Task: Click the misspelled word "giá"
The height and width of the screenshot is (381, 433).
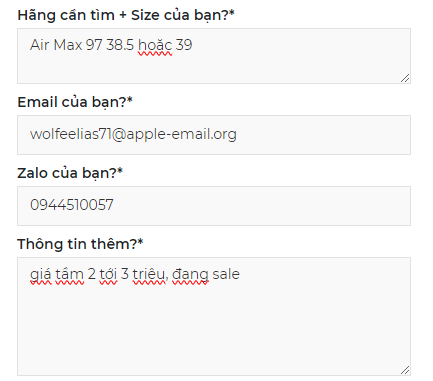Action: [41, 275]
